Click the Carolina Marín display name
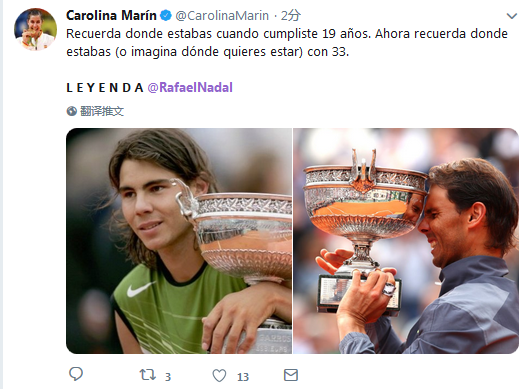The height and width of the screenshot is (389, 530). tap(111, 16)
